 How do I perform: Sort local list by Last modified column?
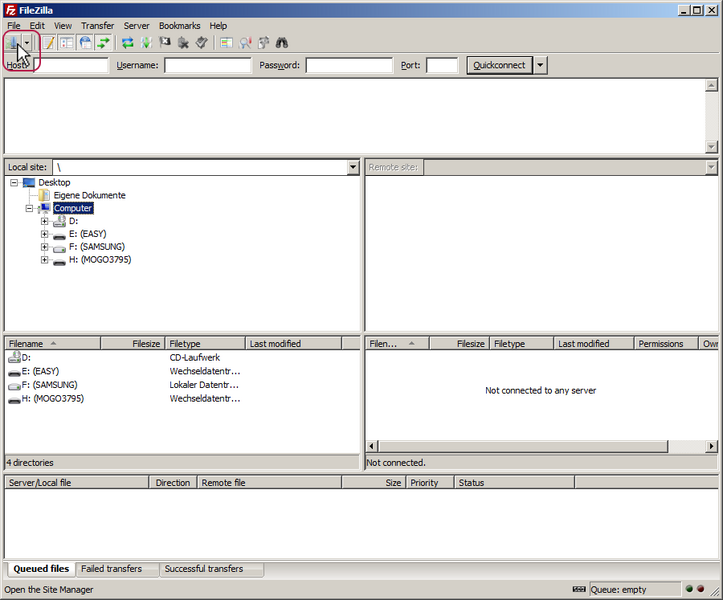[293, 344]
